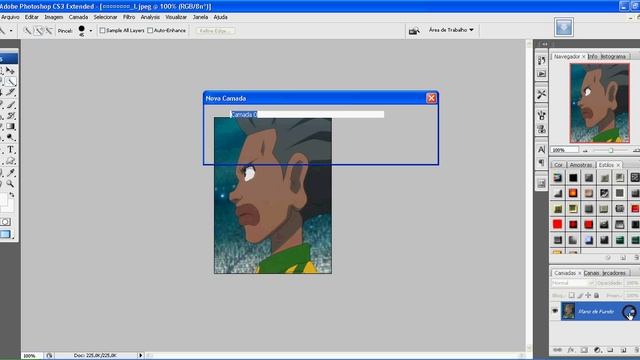Expand the collapsed panel dock arrows
The width and height of the screenshot is (640, 360).
544,44
